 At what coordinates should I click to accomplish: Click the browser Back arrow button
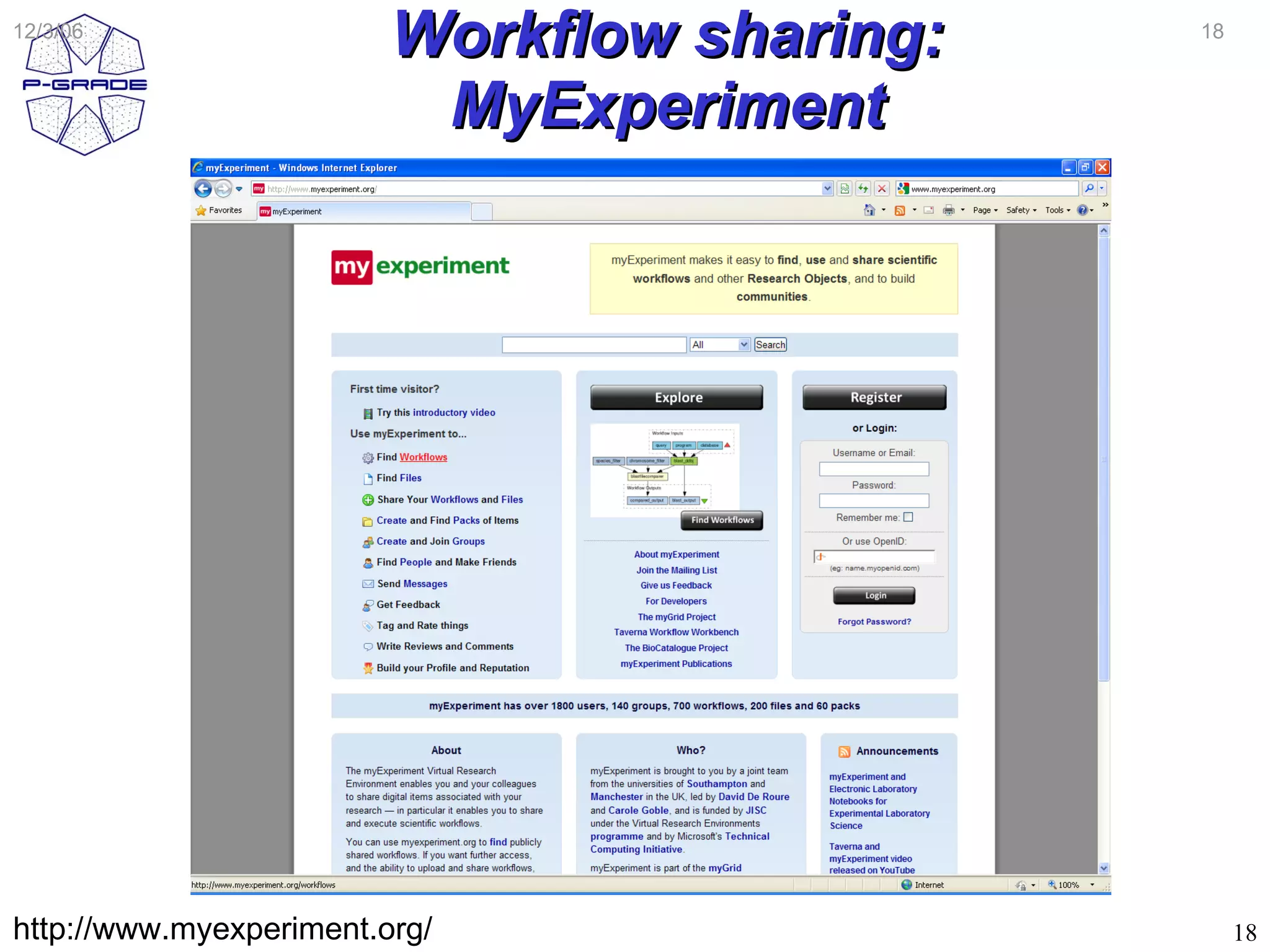coord(203,188)
